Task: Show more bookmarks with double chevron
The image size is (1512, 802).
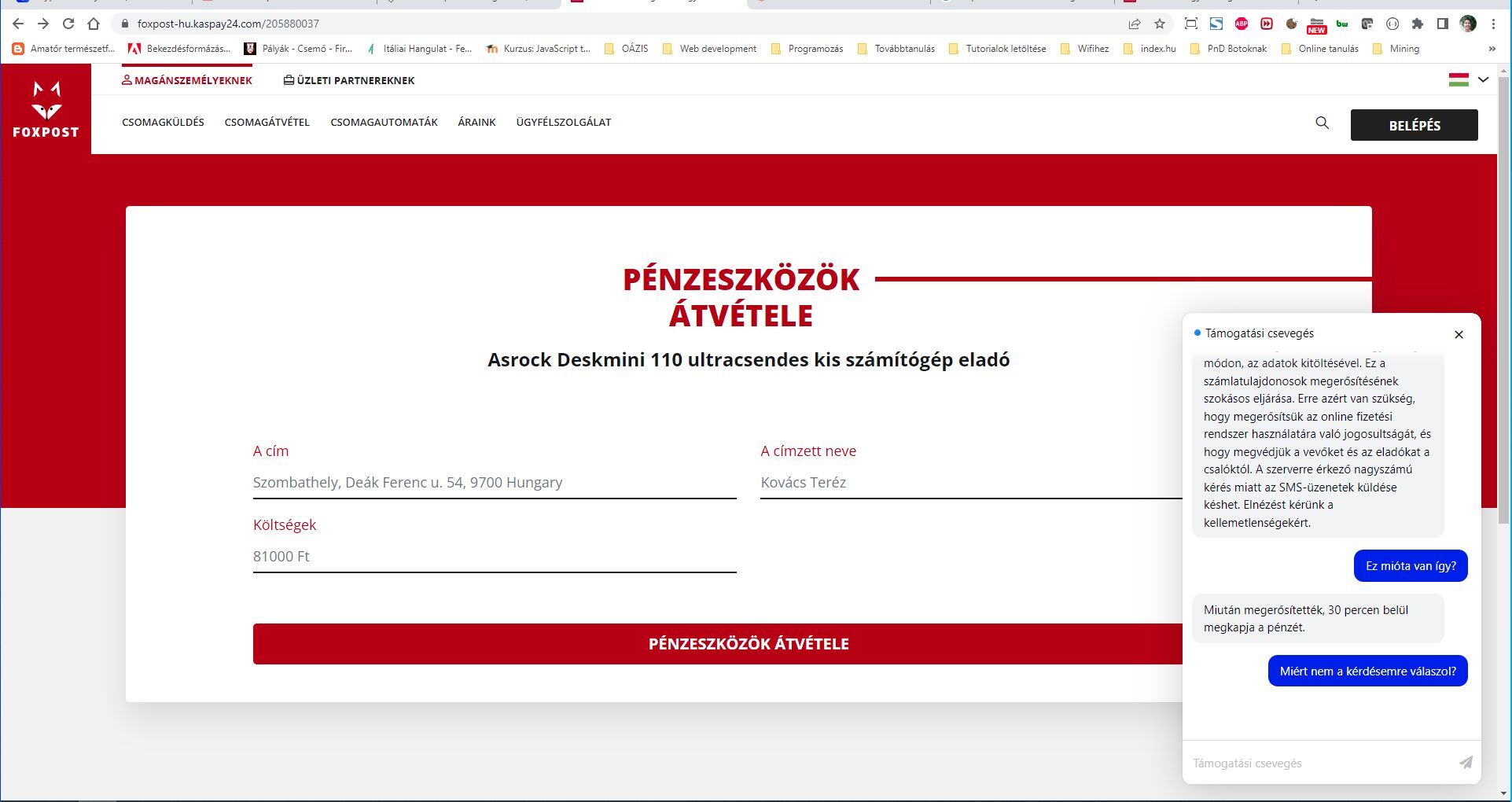Action: click(x=1492, y=49)
